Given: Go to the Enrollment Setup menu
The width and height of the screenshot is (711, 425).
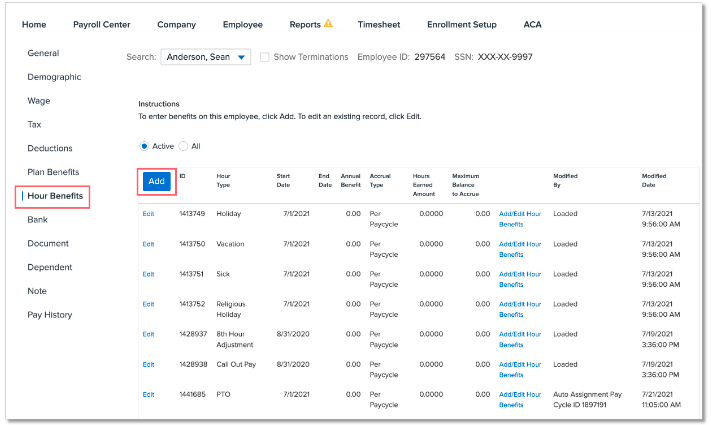Looking at the screenshot, I should click(x=461, y=24).
